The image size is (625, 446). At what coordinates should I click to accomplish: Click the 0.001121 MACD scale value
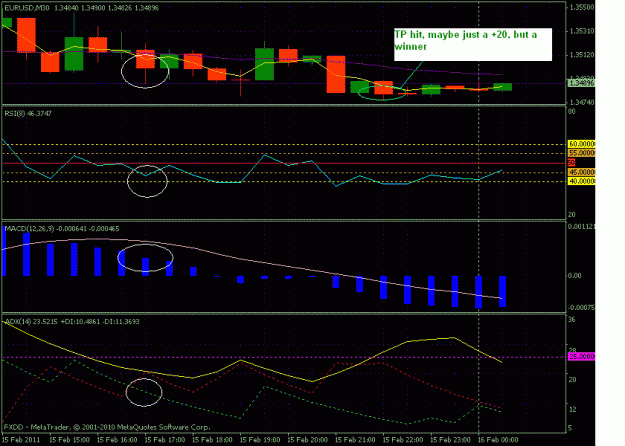582,226
